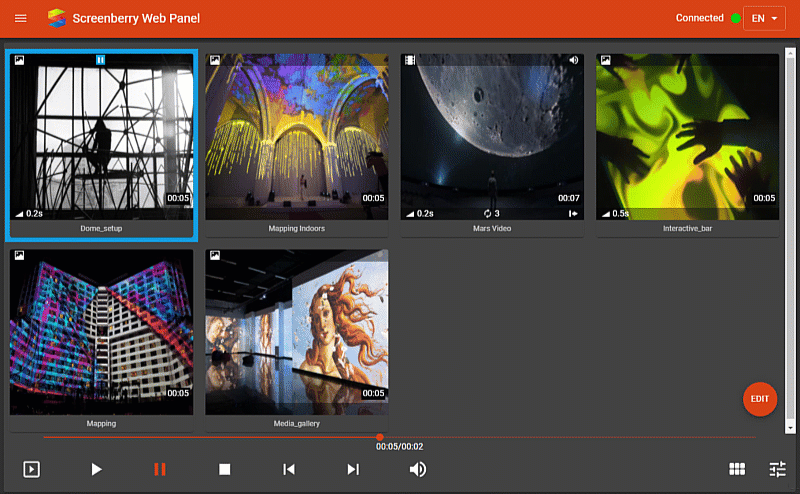This screenshot has width=800, height=494.
Task: Click the volume speaker icon
Action: (x=418, y=469)
